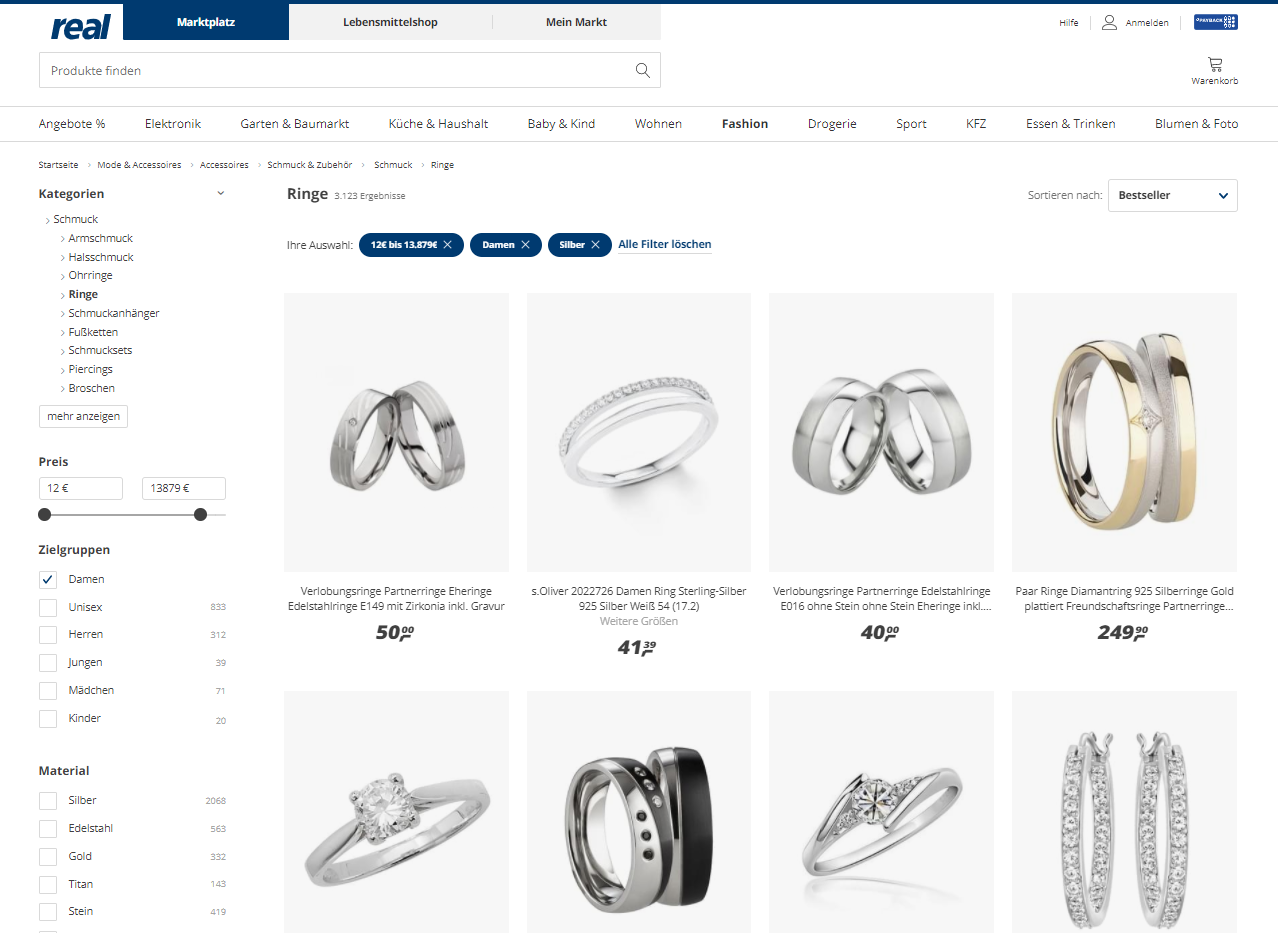Open the Drogerie menu

[x=832, y=124]
